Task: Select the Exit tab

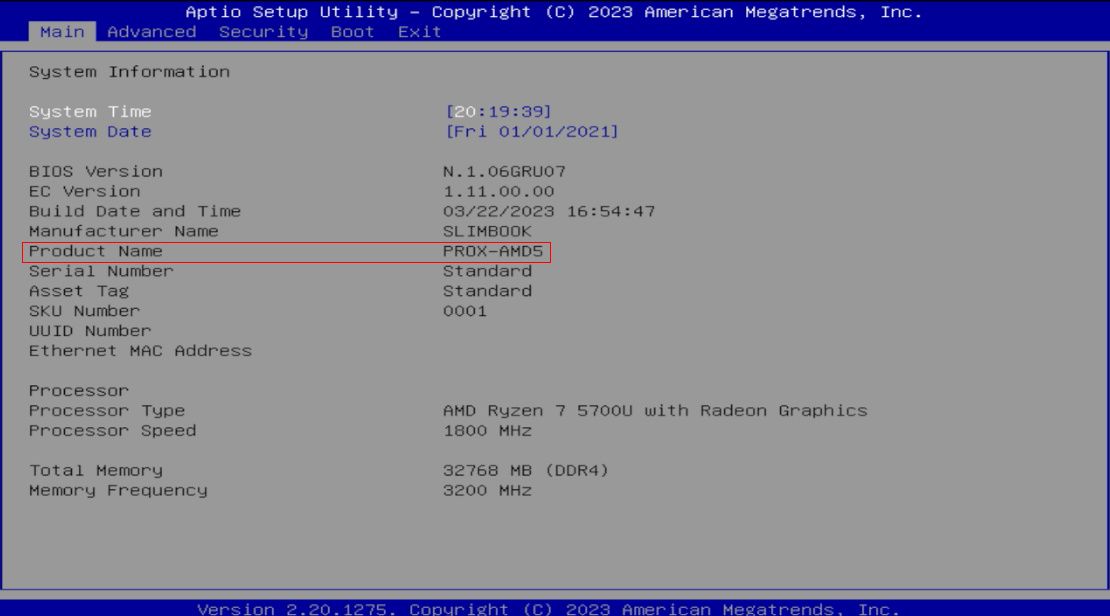Action: [419, 32]
